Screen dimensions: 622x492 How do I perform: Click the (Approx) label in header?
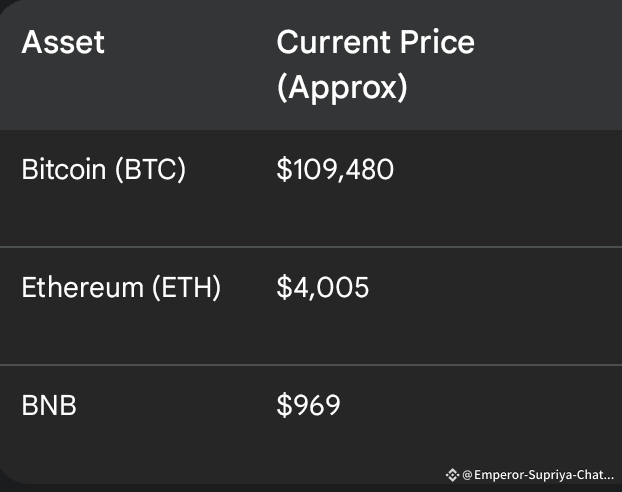pyautogui.click(x=342, y=87)
